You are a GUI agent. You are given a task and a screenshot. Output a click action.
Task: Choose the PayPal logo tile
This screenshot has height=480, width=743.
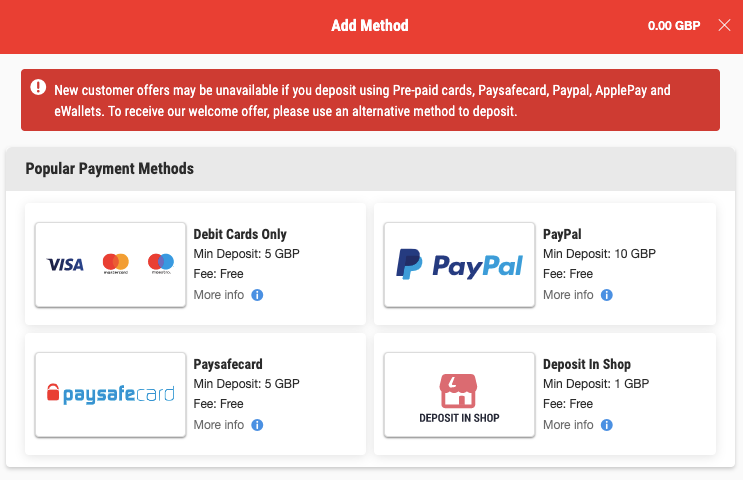(459, 265)
